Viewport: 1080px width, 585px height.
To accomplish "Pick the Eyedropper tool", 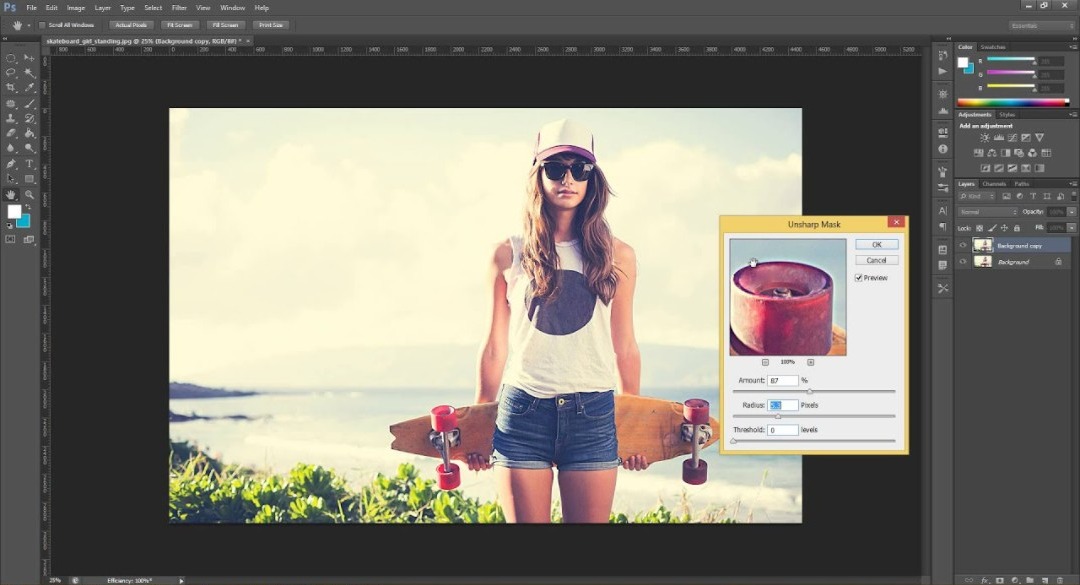I will 30,88.
